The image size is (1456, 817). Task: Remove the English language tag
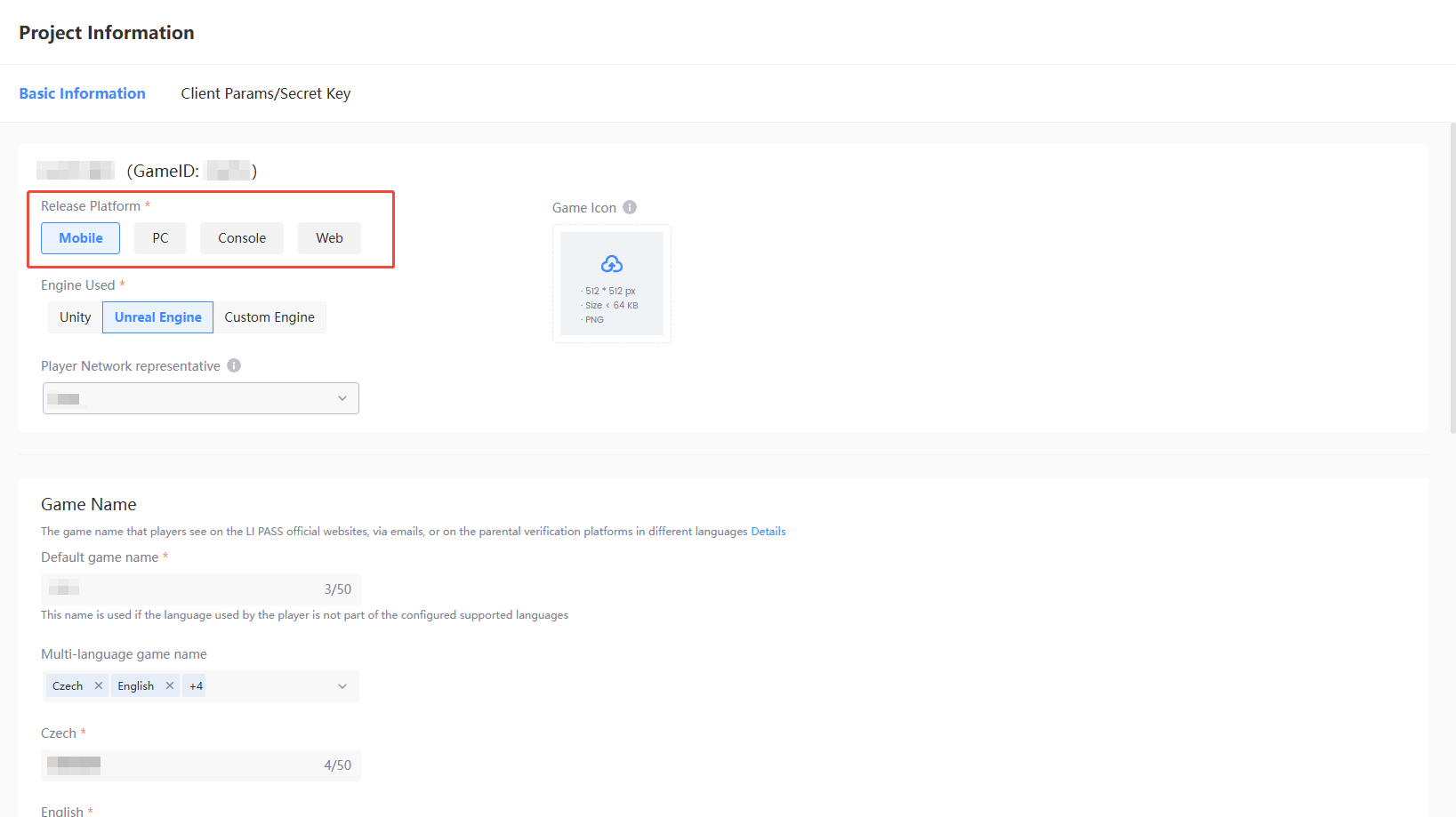tap(170, 685)
